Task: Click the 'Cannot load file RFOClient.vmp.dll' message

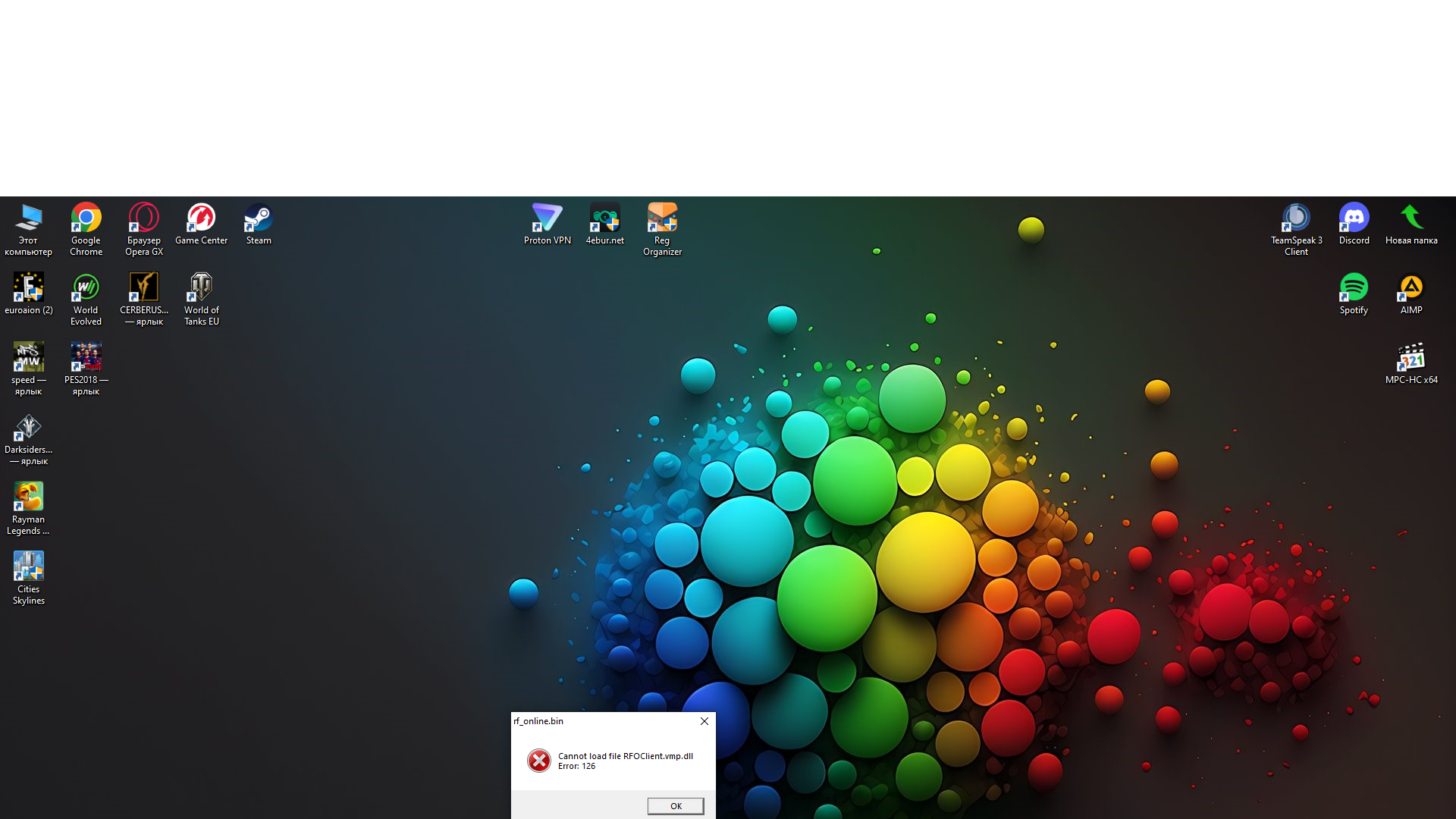Action: pos(626,756)
